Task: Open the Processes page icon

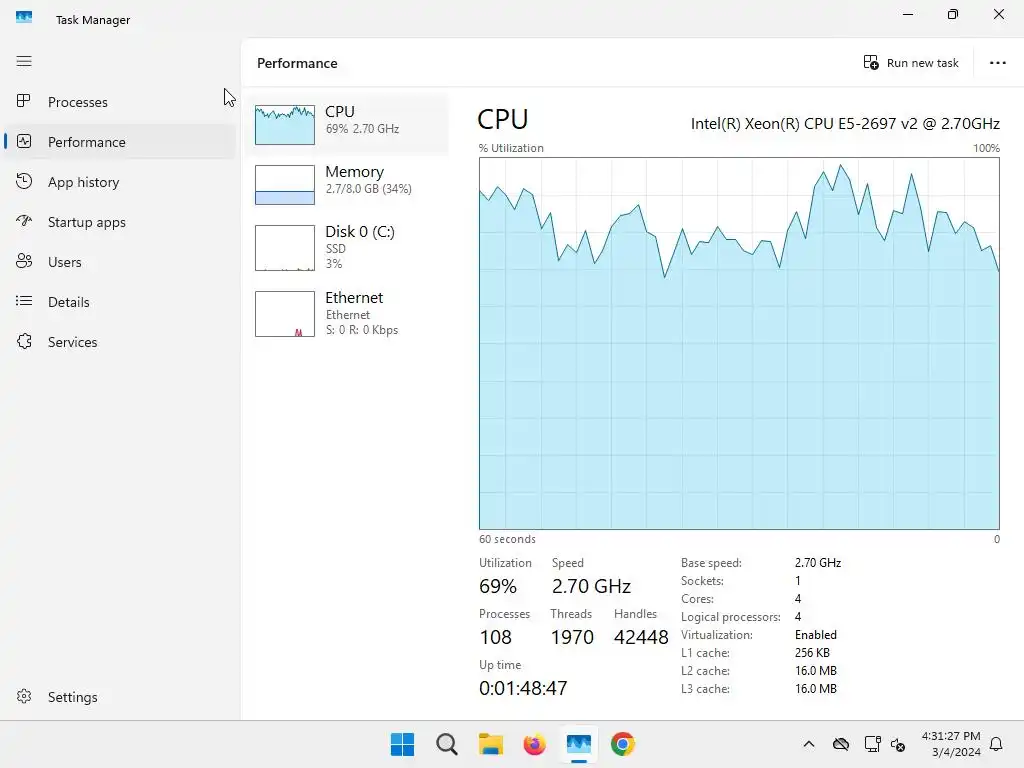Action: (24, 101)
